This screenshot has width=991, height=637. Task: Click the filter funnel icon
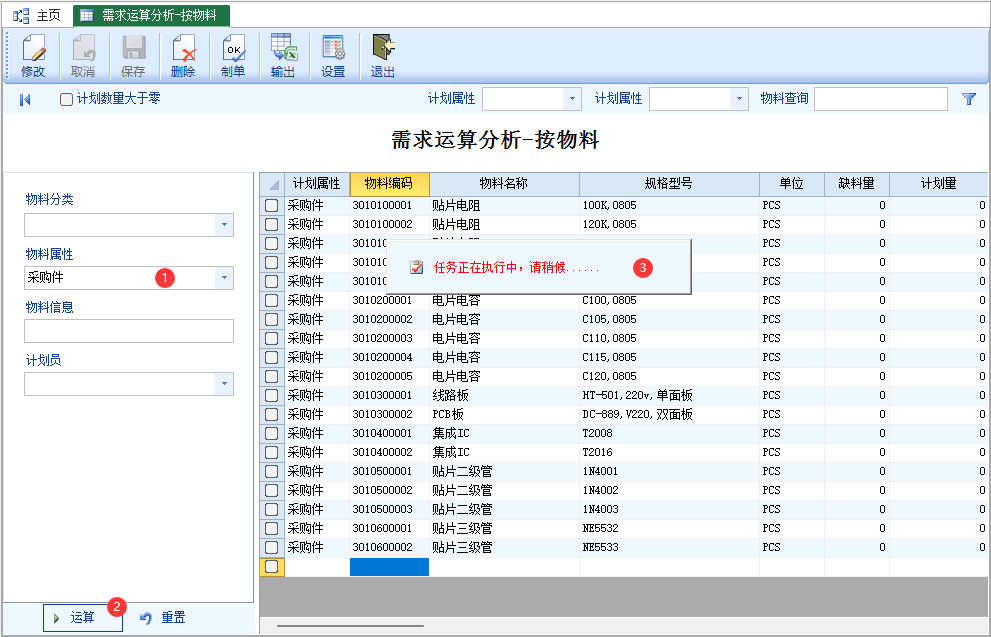tap(969, 99)
